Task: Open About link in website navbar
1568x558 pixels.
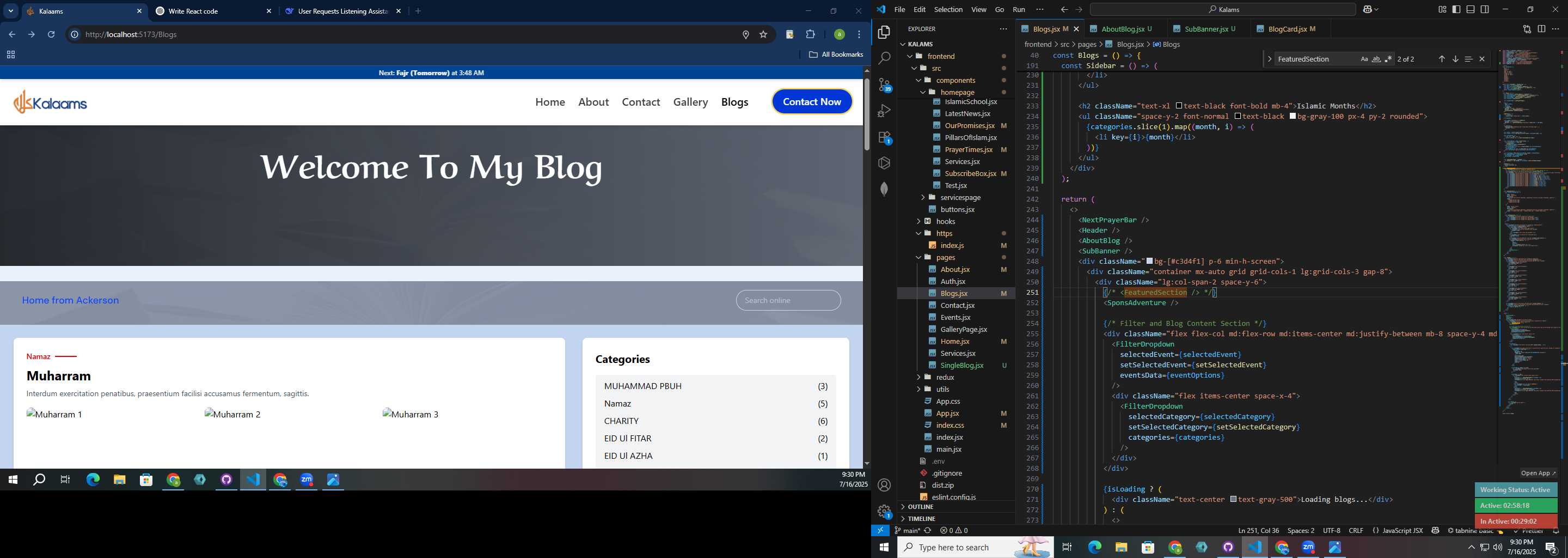Action: pyautogui.click(x=593, y=102)
